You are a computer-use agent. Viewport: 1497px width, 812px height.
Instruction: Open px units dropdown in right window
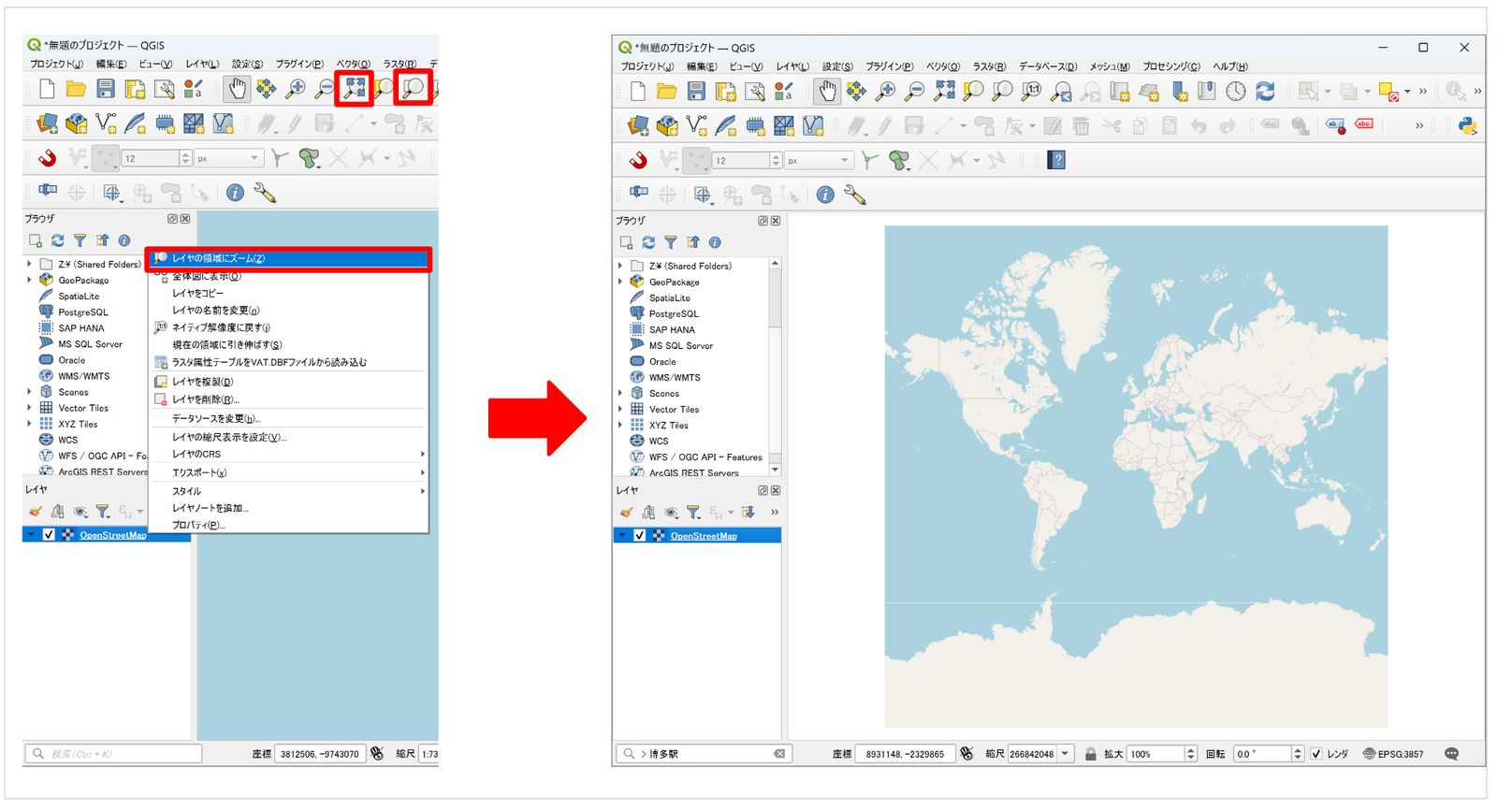819,161
